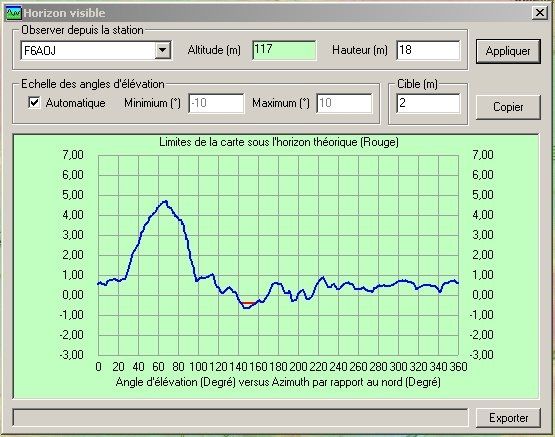Click the Exporter button
The image size is (555, 437).
(508, 418)
